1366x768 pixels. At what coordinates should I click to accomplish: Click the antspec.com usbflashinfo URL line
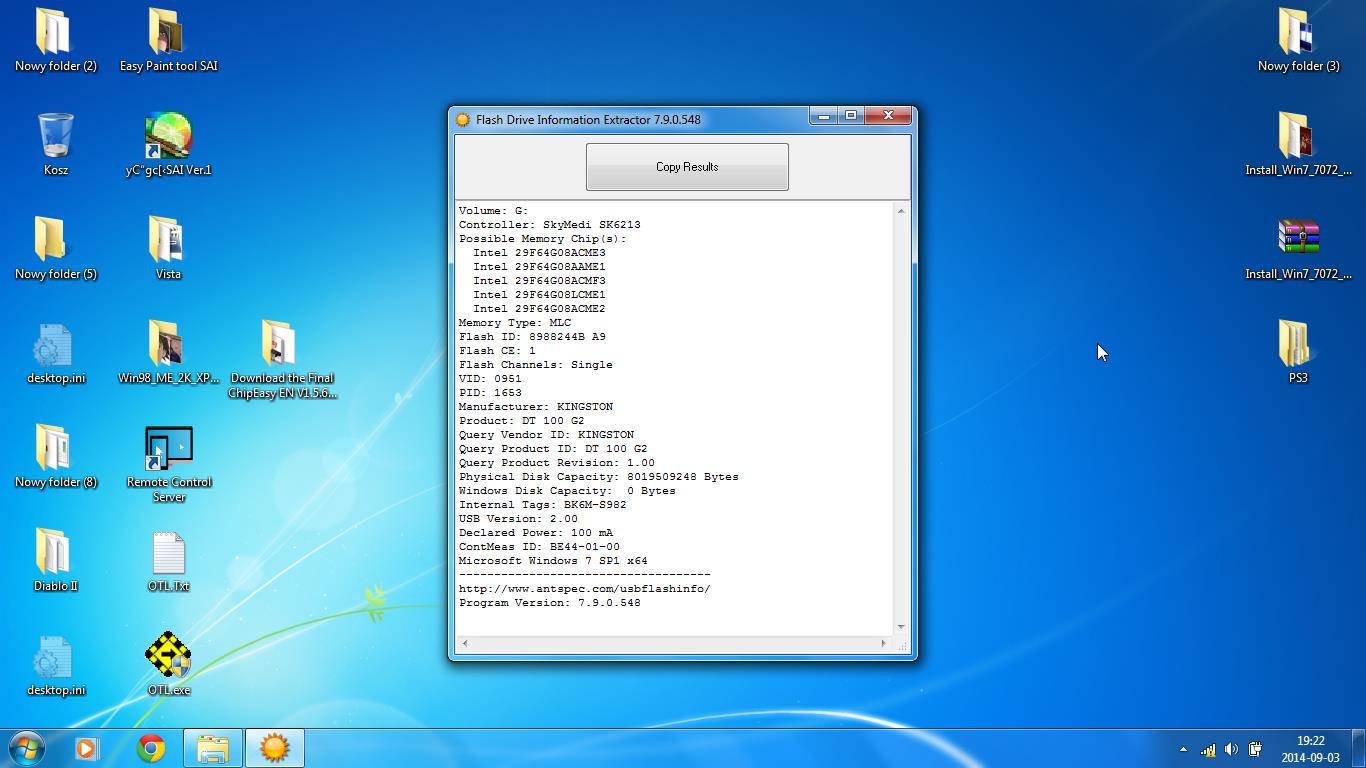point(584,589)
